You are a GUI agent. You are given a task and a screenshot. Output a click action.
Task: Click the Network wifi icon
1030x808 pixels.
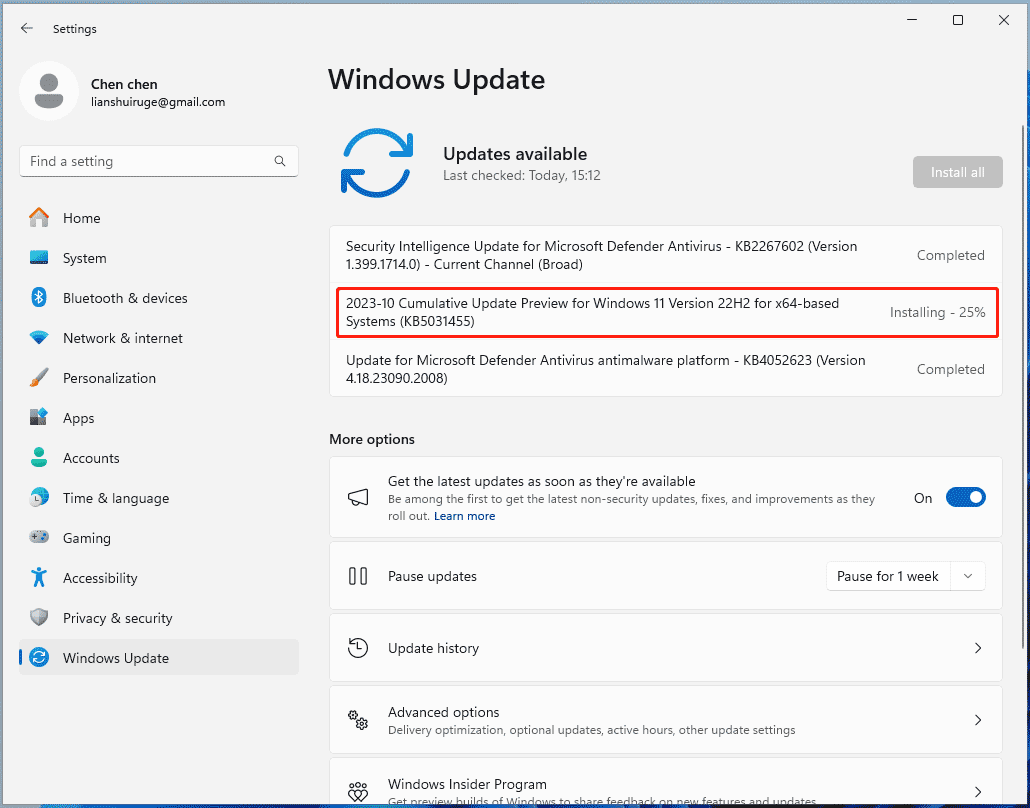pyautogui.click(x=39, y=338)
